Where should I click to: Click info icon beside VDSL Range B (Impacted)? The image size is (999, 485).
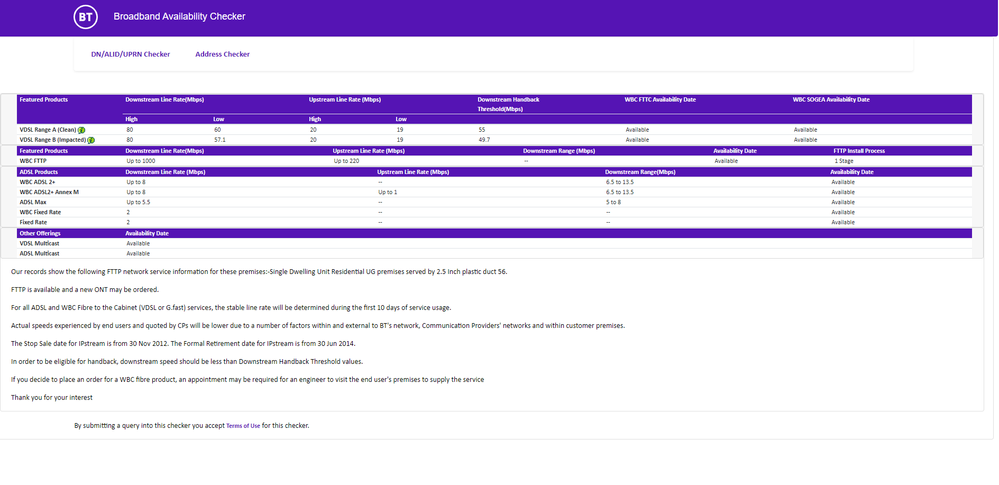pyautogui.click(x=91, y=140)
